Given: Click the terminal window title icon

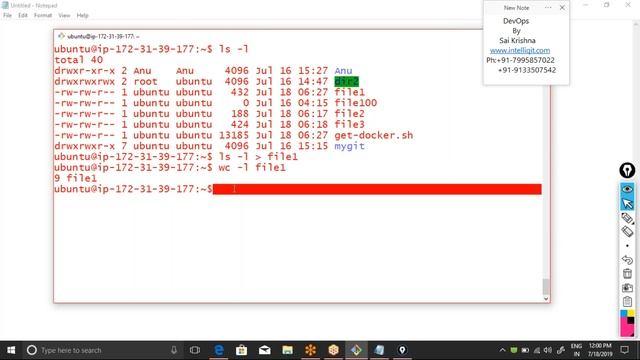Looking at the screenshot, I should pyautogui.click(x=61, y=36).
